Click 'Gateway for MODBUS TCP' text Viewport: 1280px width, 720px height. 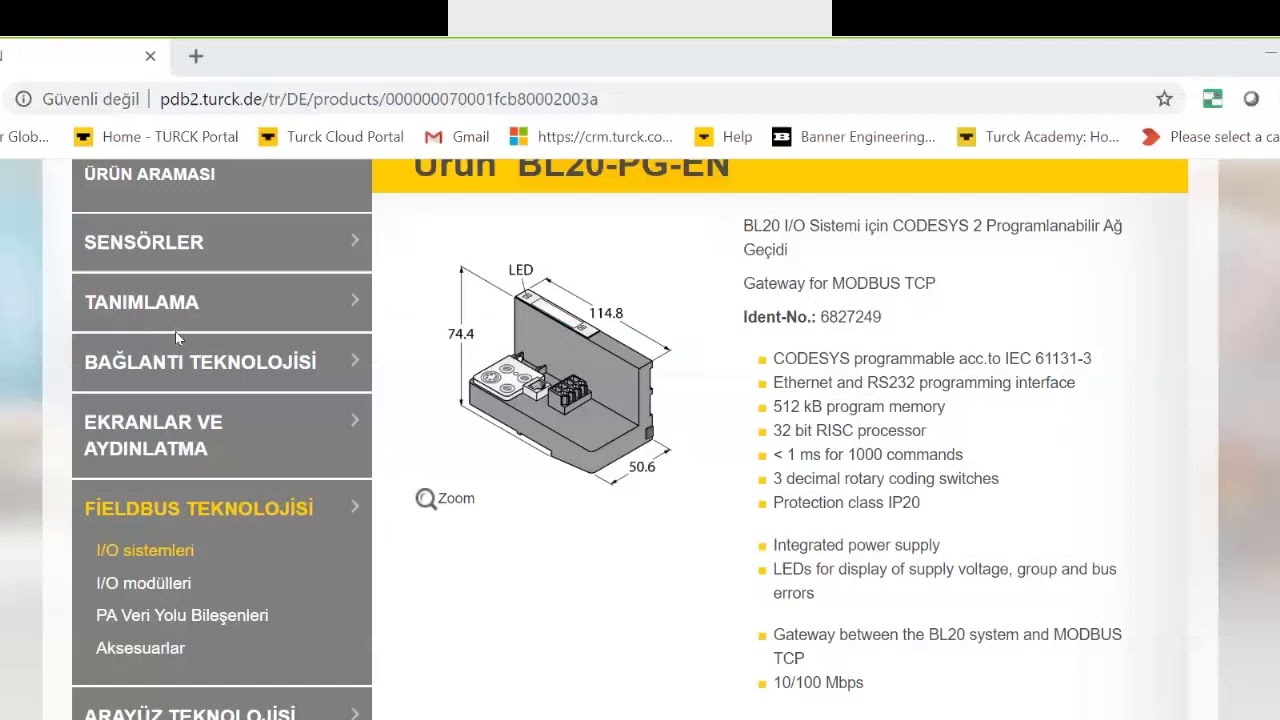point(839,283)
